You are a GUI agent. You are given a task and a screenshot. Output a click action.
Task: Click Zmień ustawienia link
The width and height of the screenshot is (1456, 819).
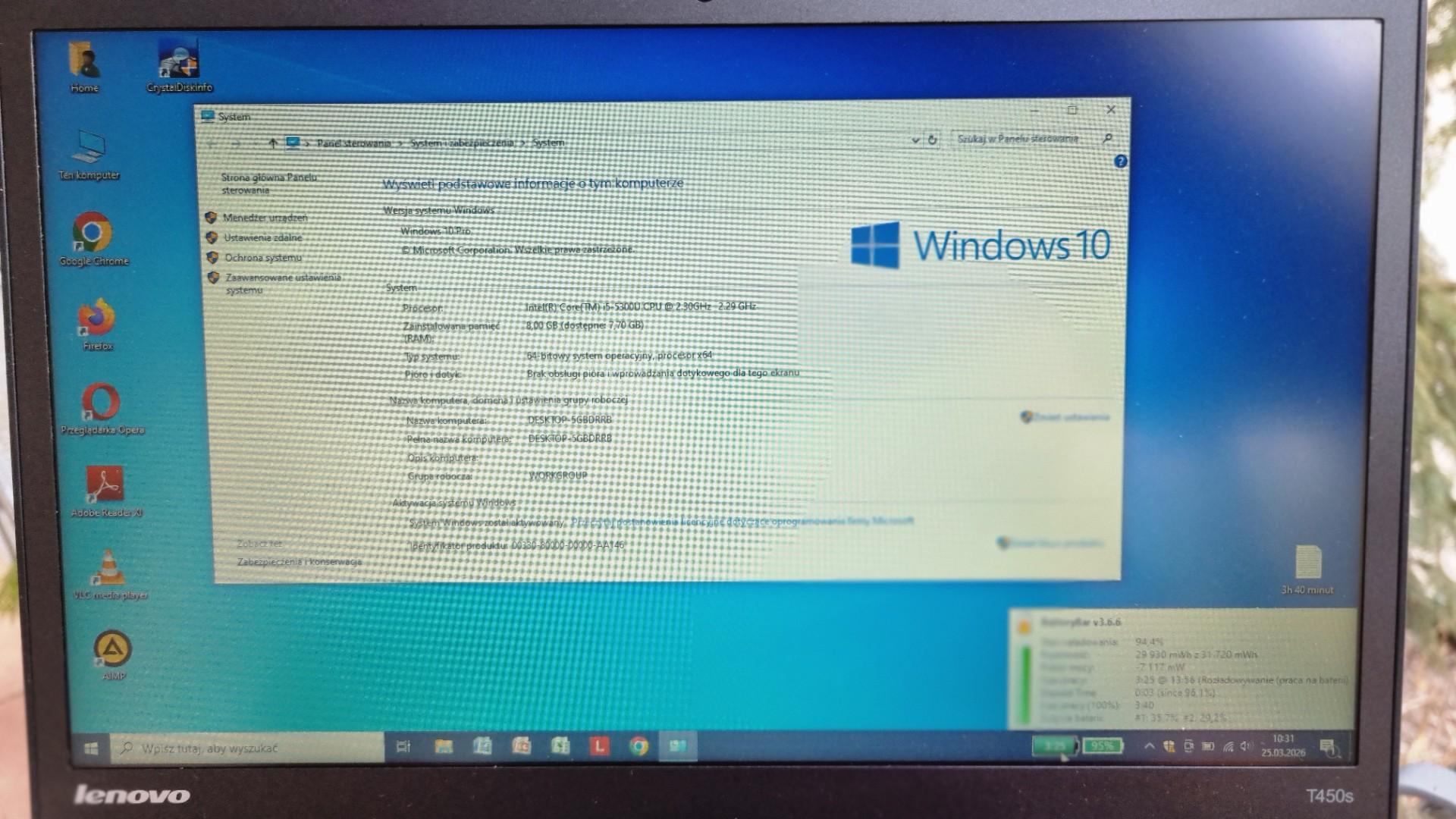click(1071, 417)
